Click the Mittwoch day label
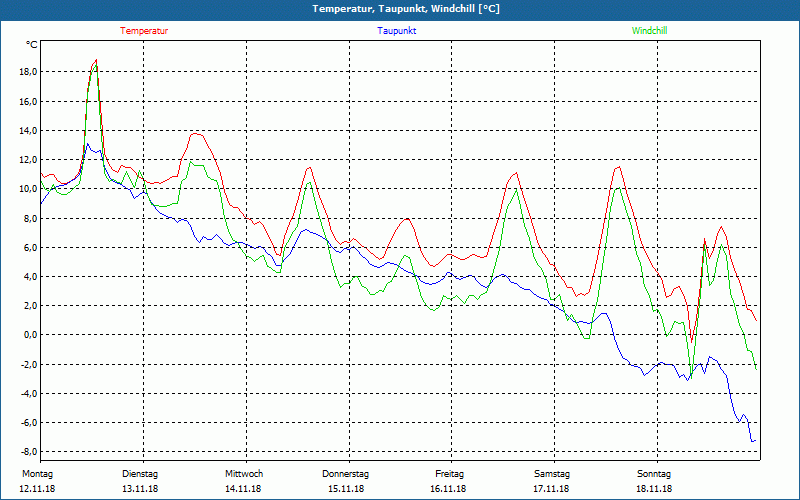Image resolution: width=800 pixels, height=500 pixels. (x=244, y=473)
